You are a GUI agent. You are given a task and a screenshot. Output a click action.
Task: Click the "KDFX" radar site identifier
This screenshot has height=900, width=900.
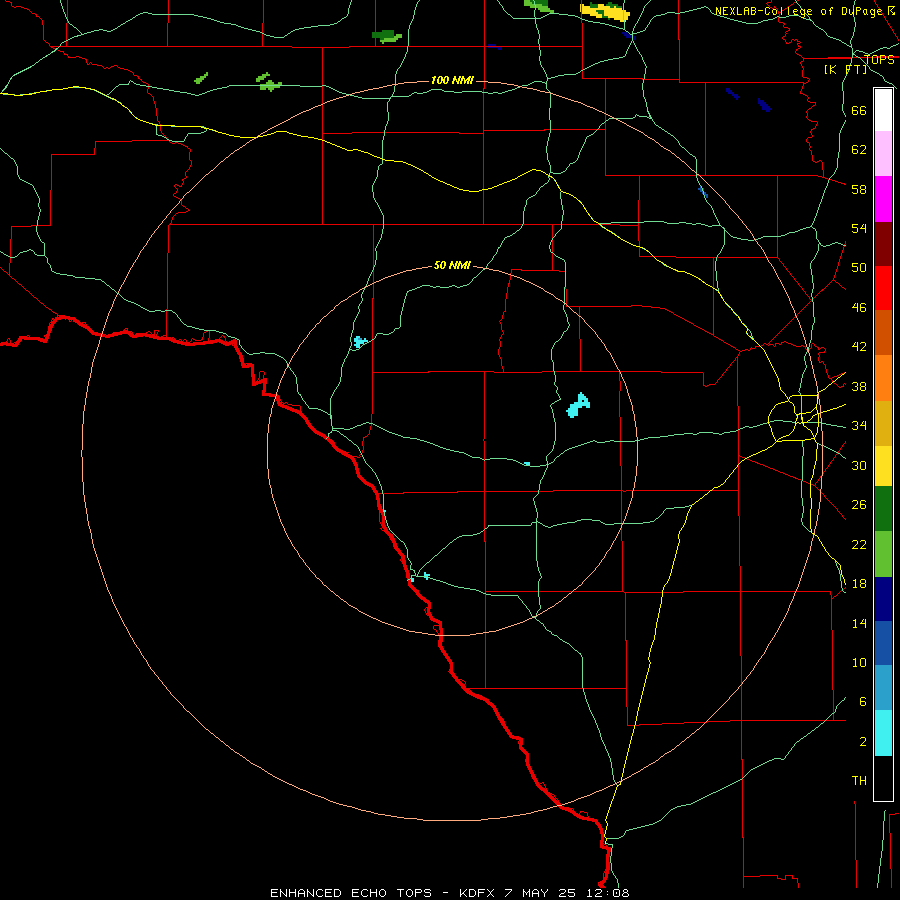pyautogui.click(x=477, y=893)
